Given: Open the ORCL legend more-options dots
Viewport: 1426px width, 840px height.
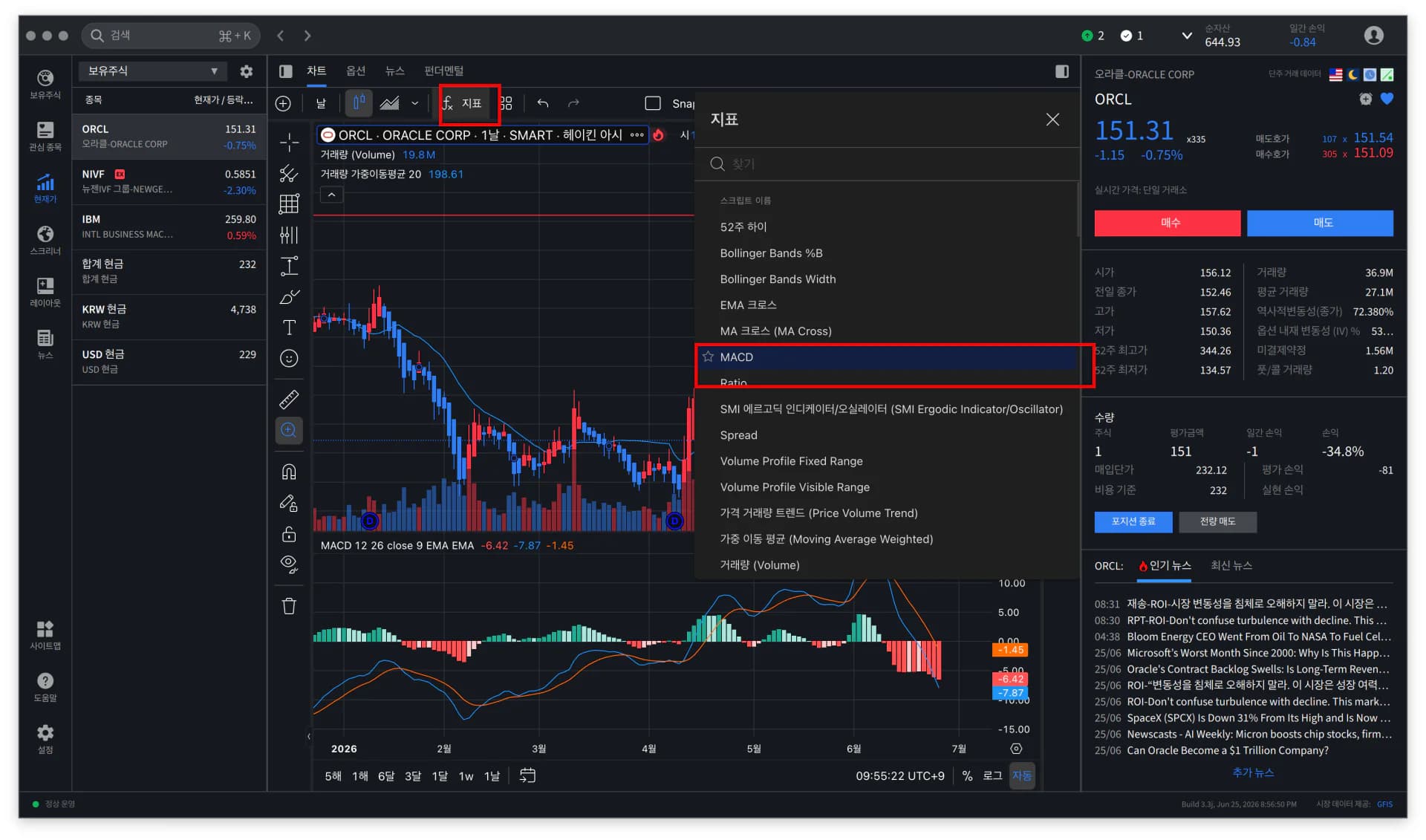Looking at the screenshot, I should (x=637, y=135).
